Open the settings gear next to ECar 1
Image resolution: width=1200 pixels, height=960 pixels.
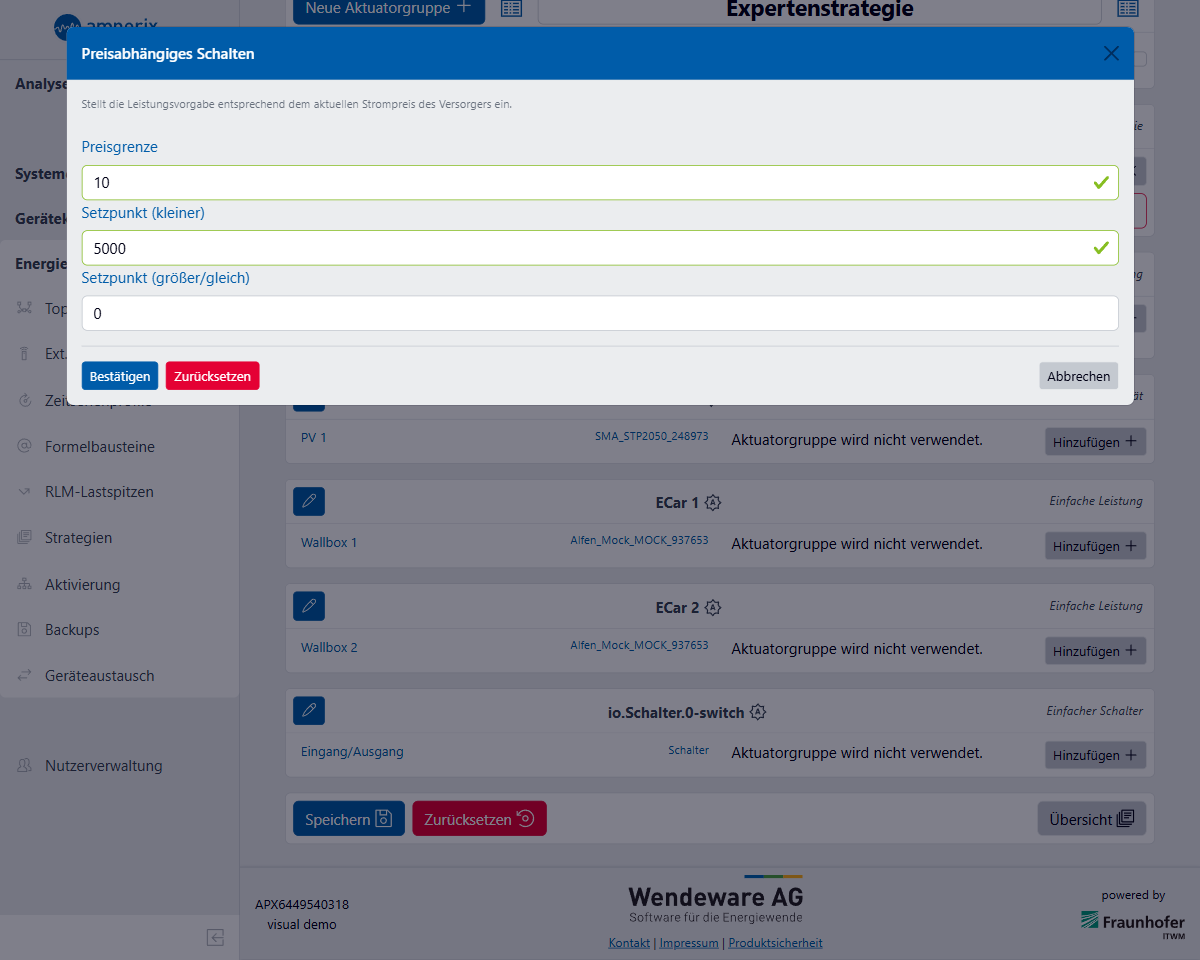(713, 502)
